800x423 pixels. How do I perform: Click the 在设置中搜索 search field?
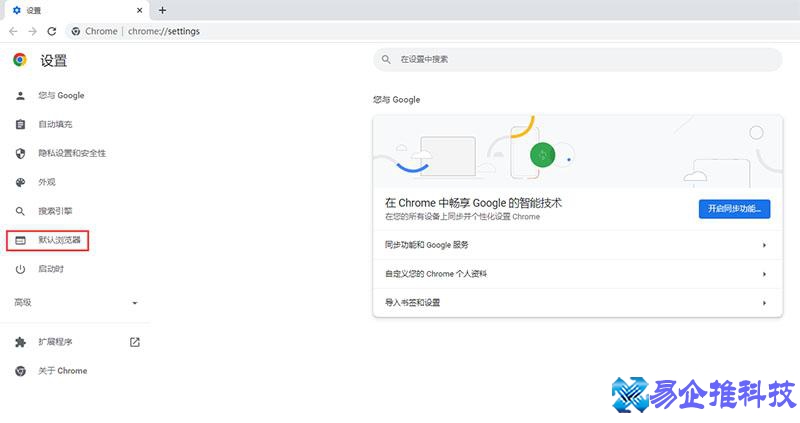pos(578,60)
